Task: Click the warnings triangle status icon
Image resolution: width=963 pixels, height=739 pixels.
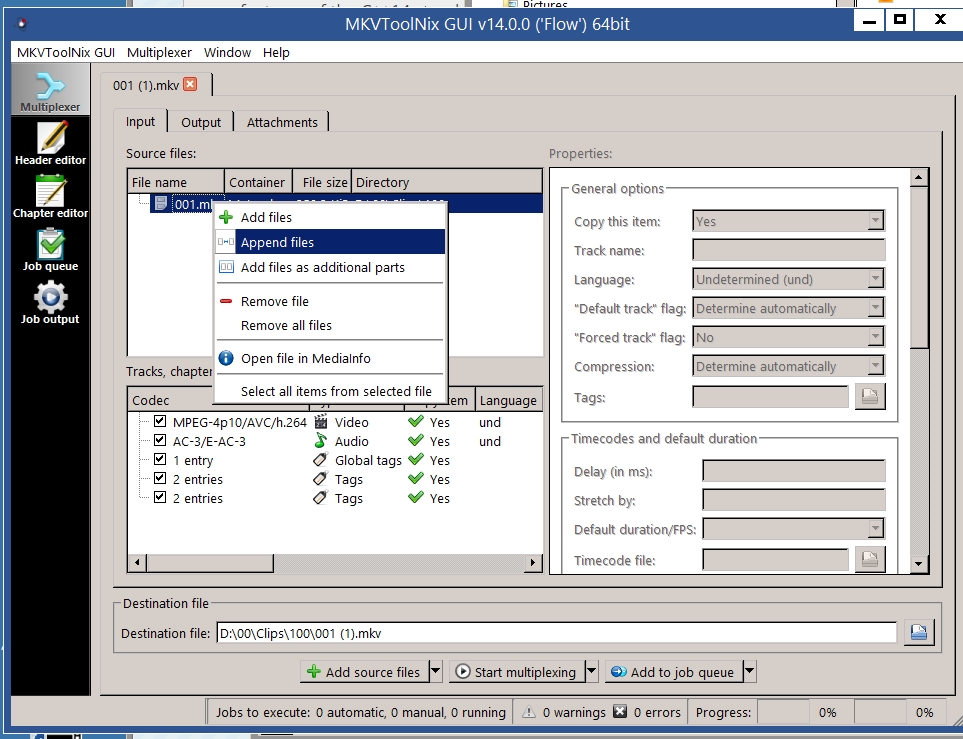Action: pyautogui.click(x=528, y=712)
